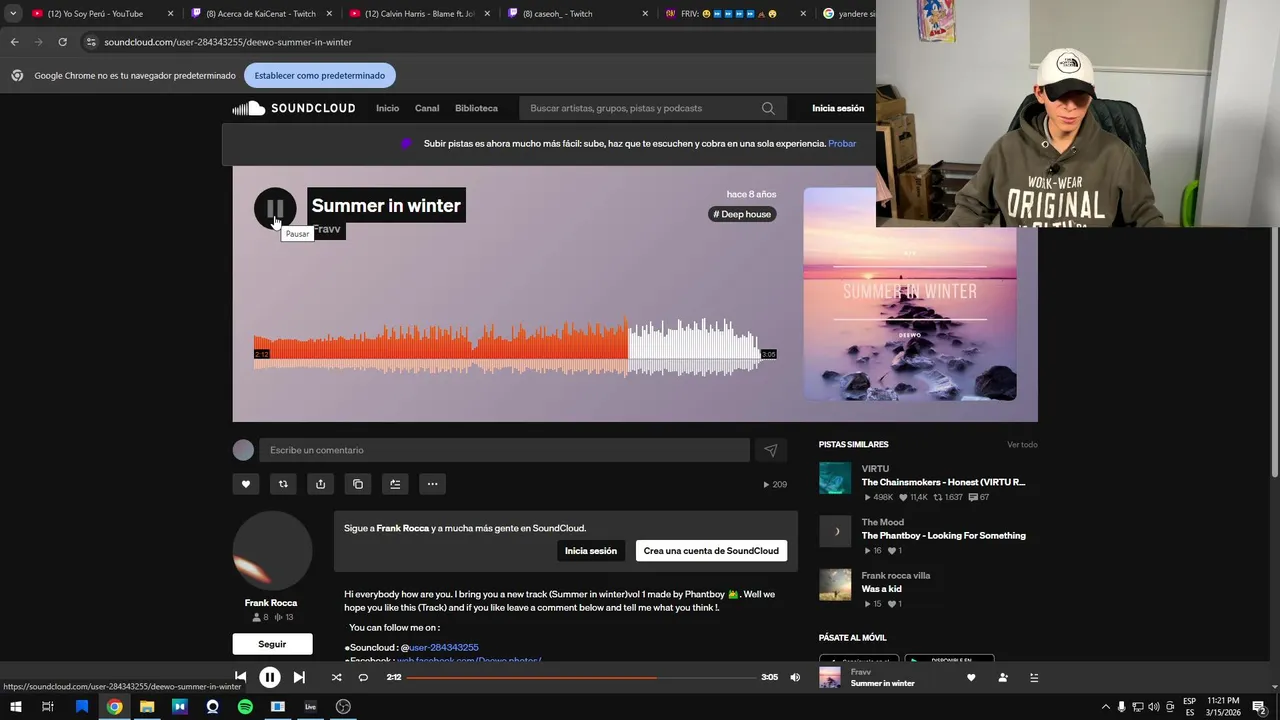This screenshot has width=1280, height=720.
Task: Skip to next track in bottom player
Action: (x=299, y=677)
